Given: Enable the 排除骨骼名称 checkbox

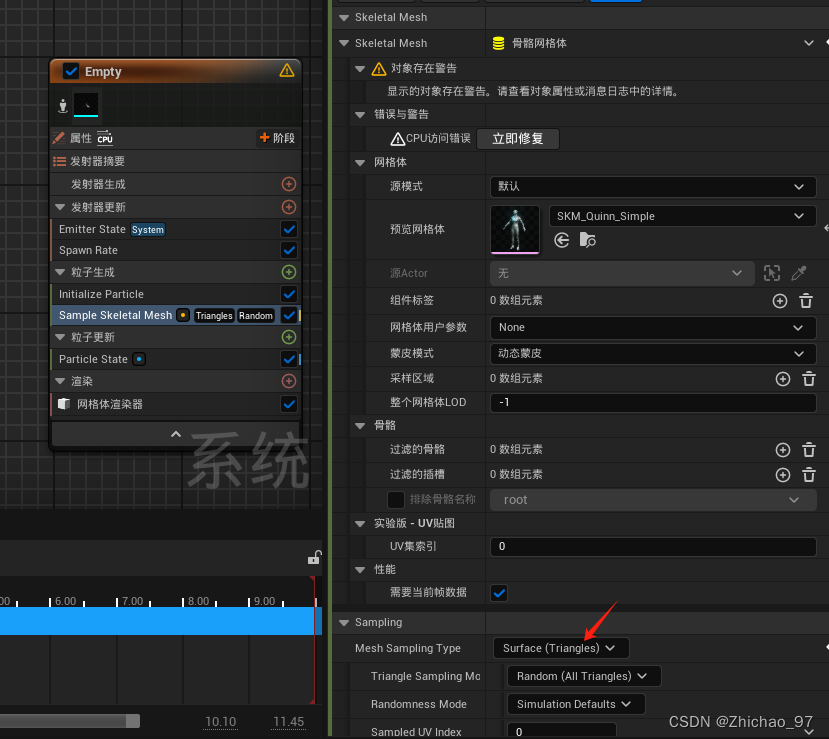Looking at the screenshot, I should [396, 499].
